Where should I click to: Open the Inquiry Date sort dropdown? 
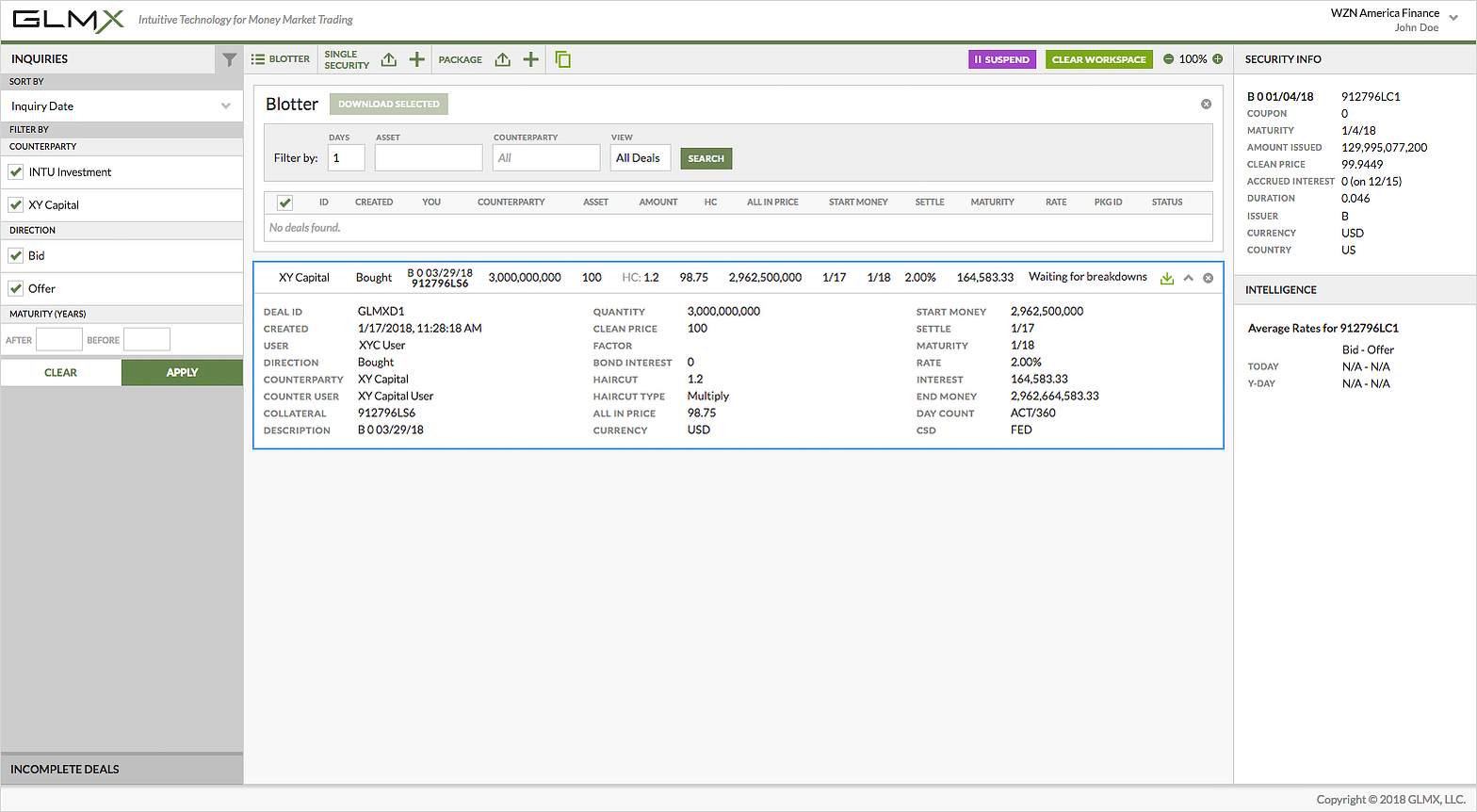(122, 106)
